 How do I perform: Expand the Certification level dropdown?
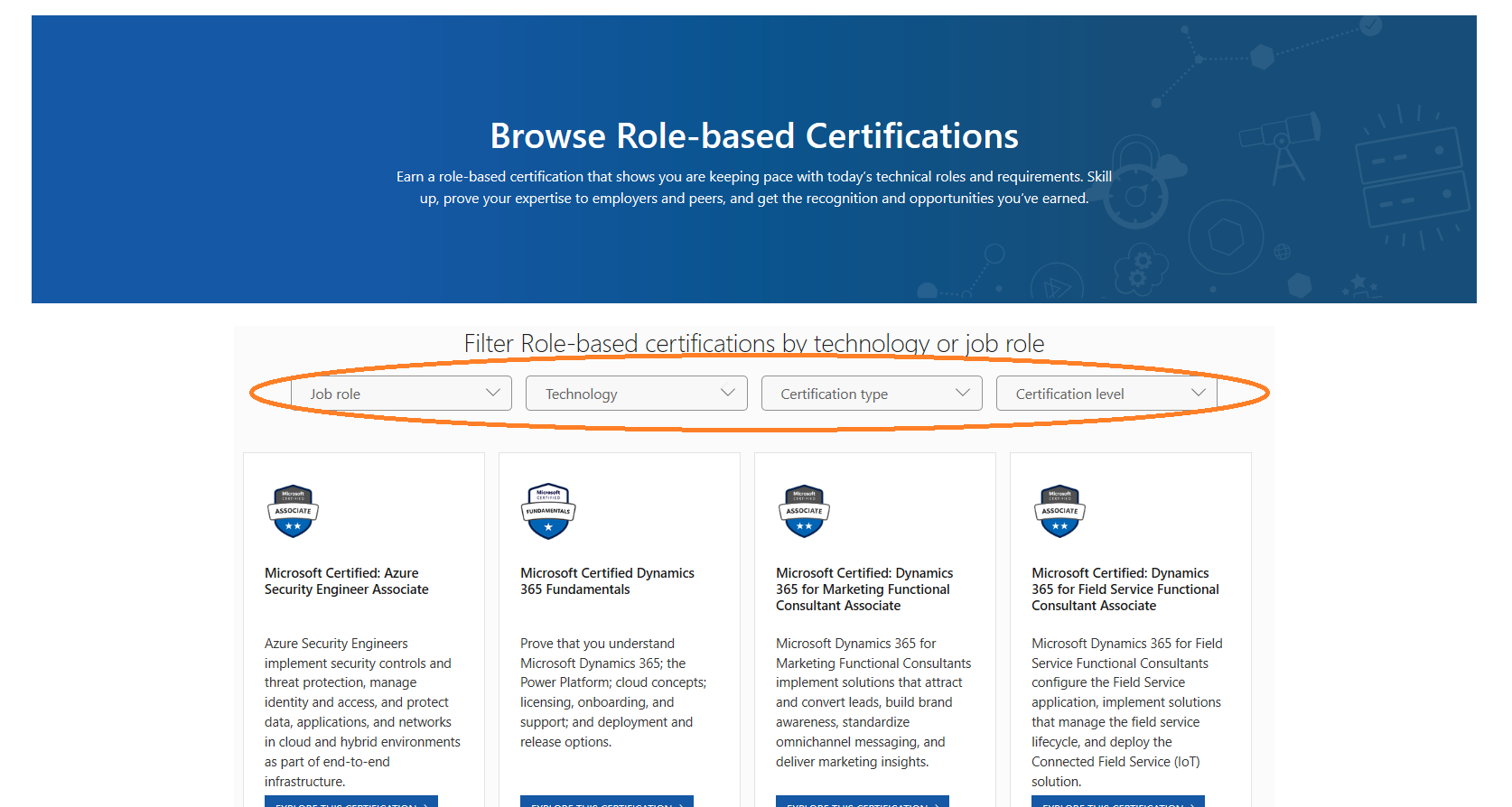tap(1106, 394)
